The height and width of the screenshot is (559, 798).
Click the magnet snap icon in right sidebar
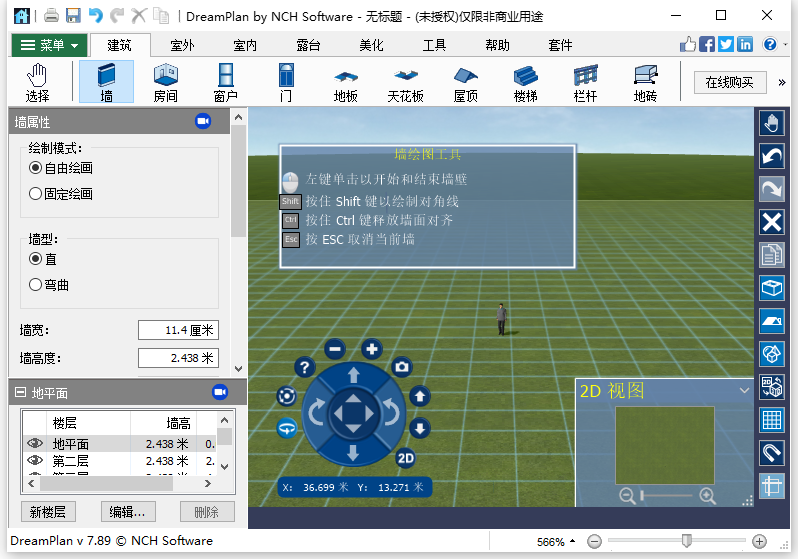pos(772,453)
